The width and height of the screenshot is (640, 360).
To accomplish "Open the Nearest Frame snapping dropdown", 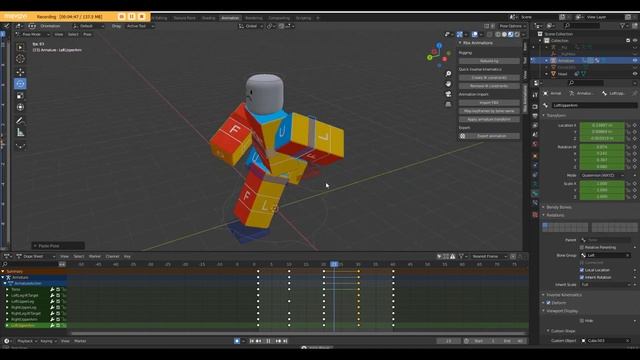I will point(488,256).
